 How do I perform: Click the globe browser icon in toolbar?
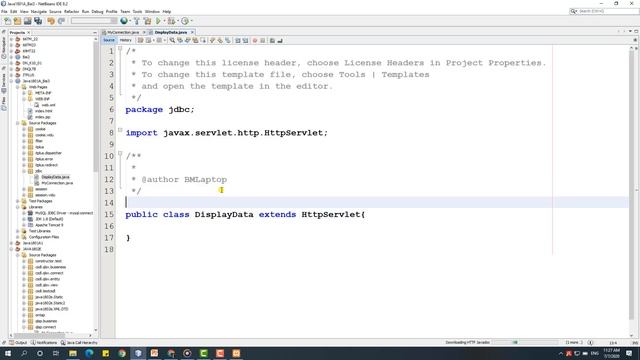point(124,21)
